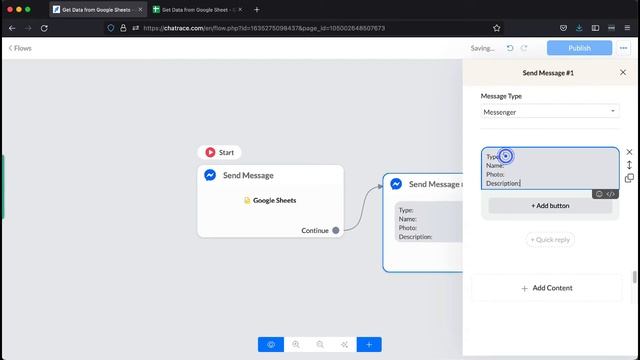Screen dimensions: 640x360
Task: Open the emoji picker in the text block
Action: 599,194
